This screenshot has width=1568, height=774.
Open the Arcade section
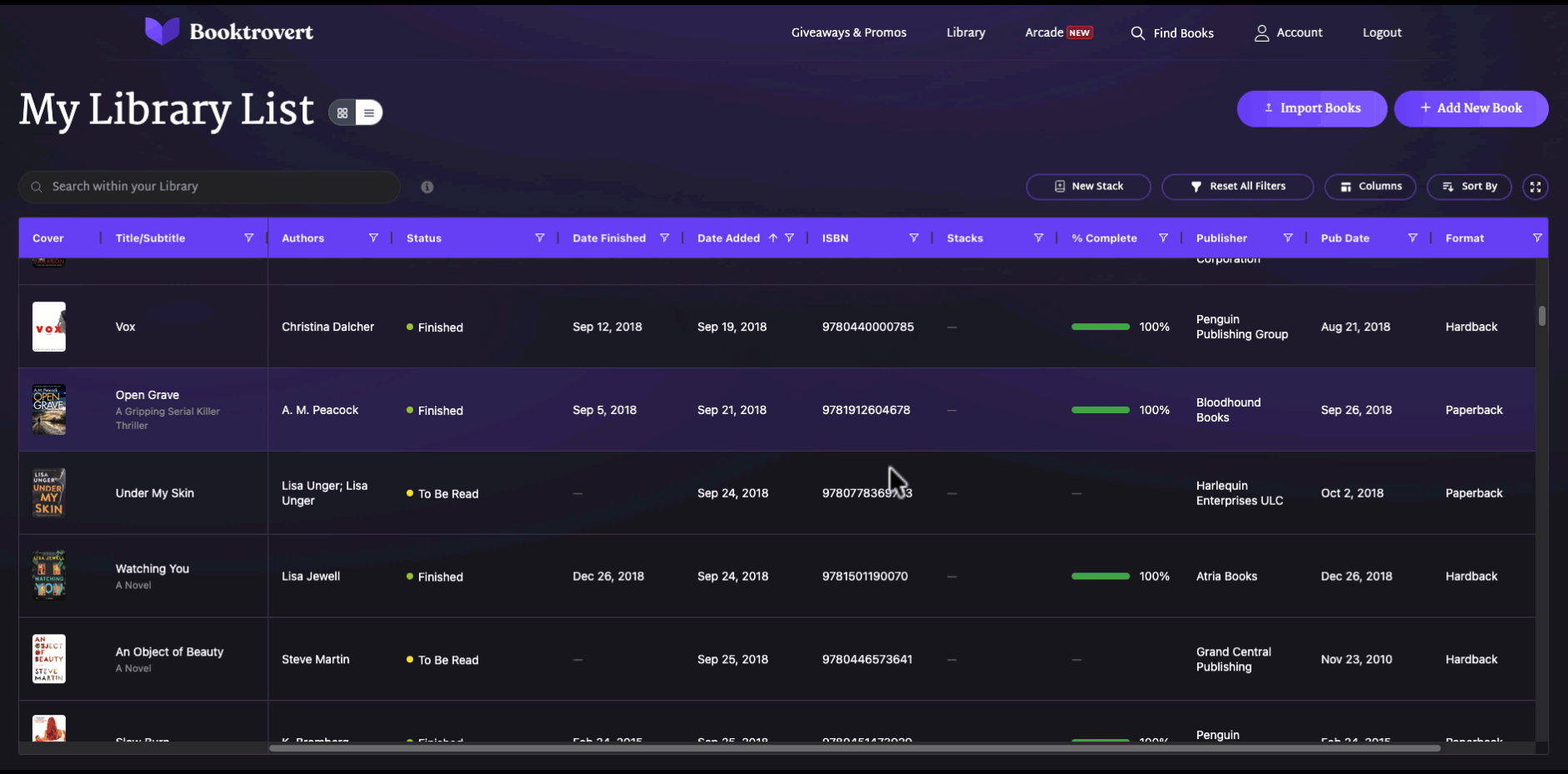tap(1058, 32)
